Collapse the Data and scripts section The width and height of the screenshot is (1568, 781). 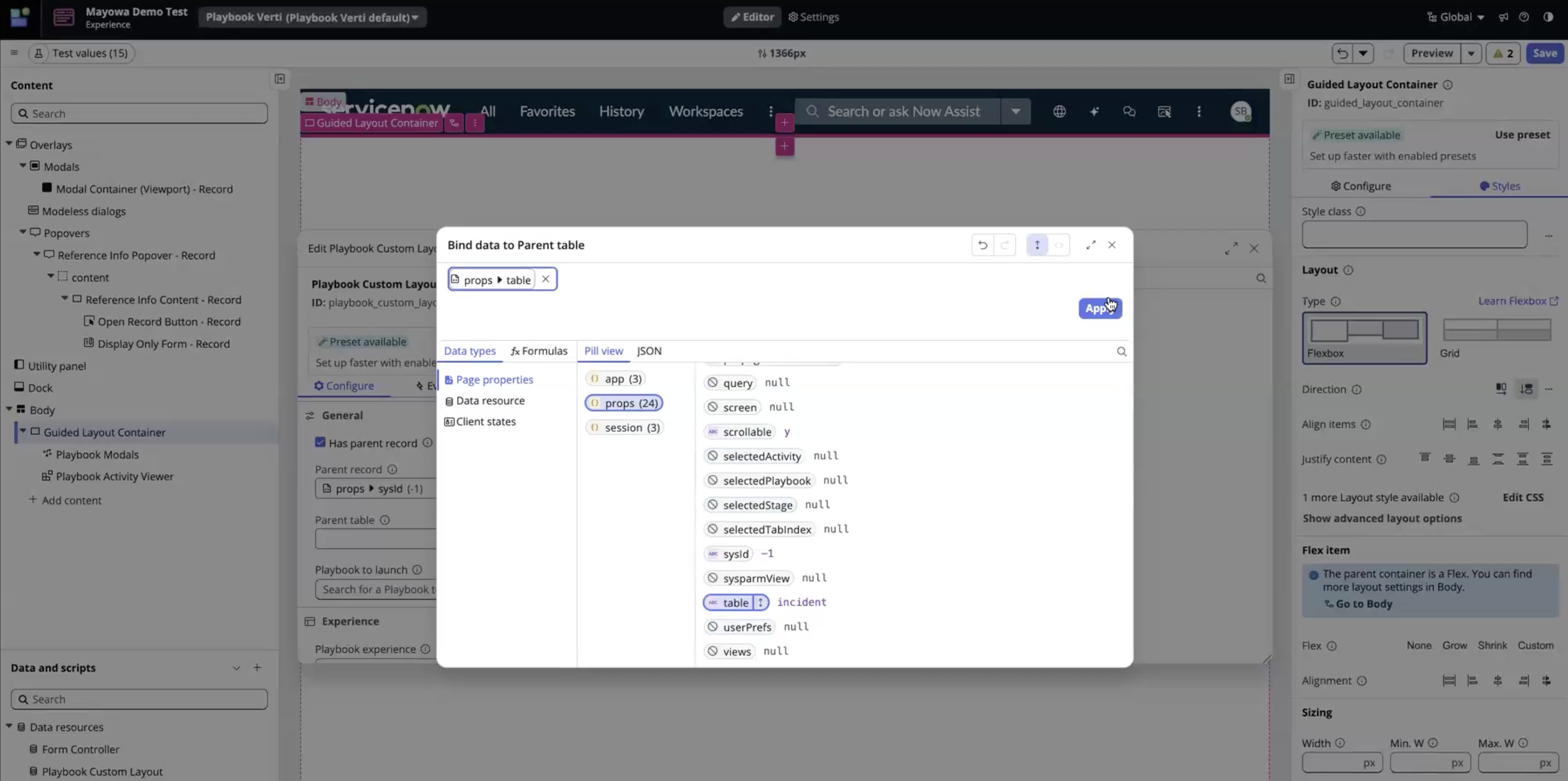(x=236, y=668)
